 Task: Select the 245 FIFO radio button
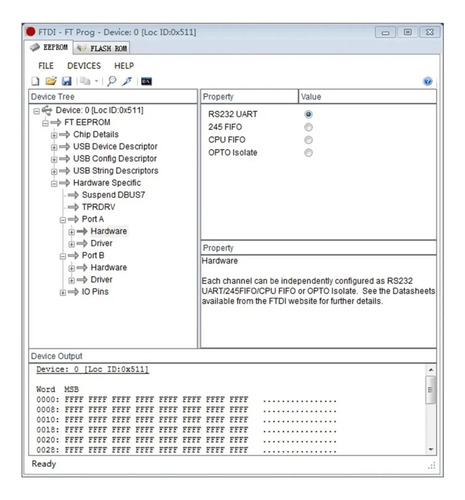(x=308, y=127)
